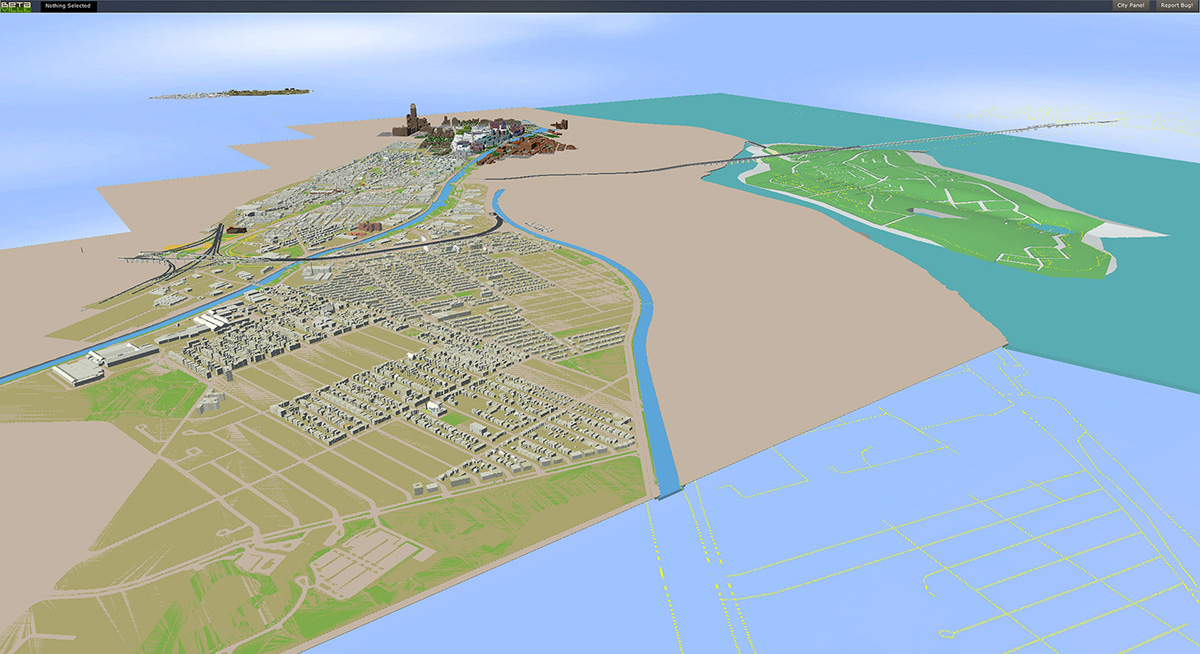
Task: Click the Betaville logo in the top bar
Action: pos(18,6)
